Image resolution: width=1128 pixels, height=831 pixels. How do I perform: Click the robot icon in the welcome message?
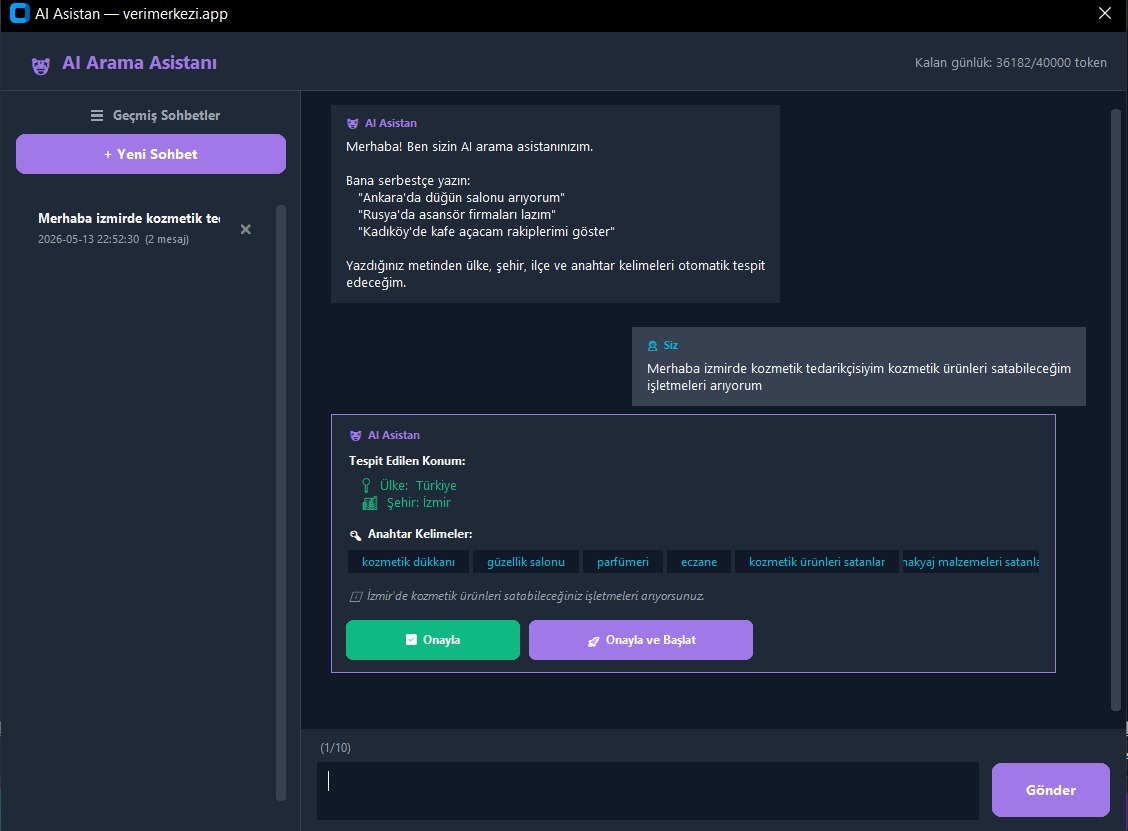pos(352,124)
